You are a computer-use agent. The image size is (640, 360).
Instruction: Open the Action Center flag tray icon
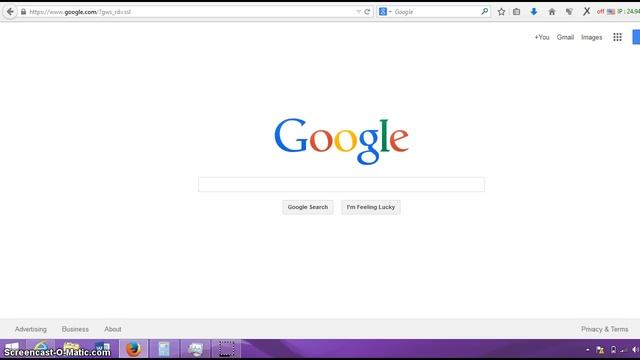600,350
